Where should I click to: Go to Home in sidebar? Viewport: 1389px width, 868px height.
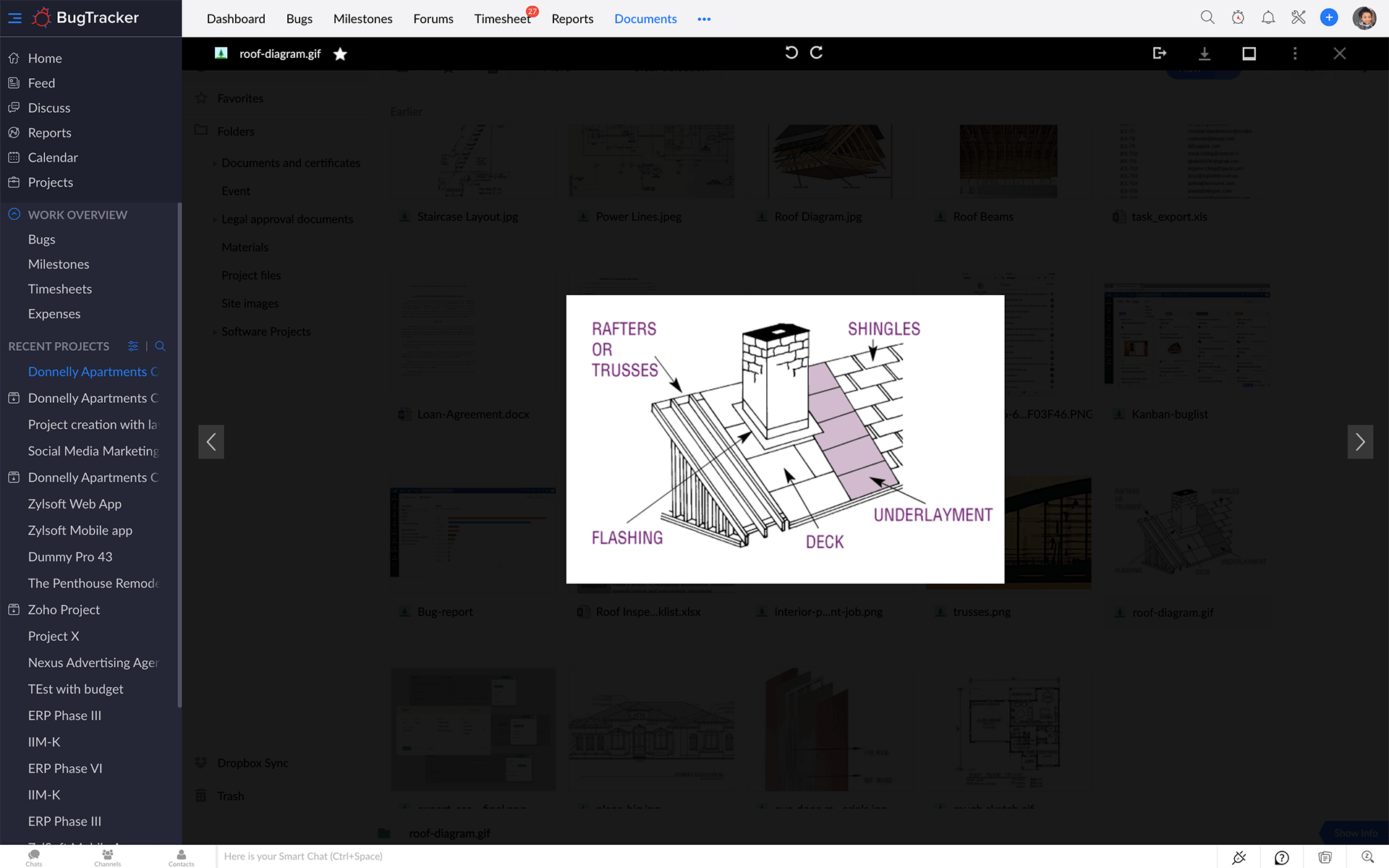45,58
